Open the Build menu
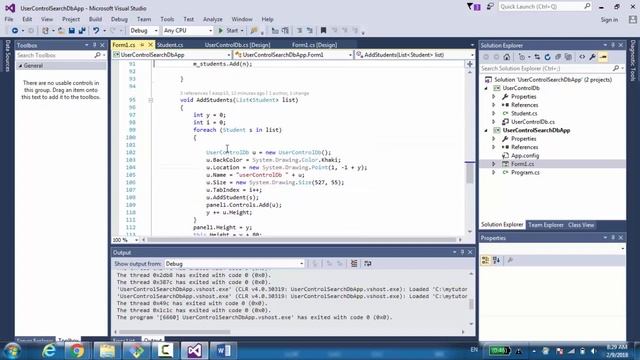The image size is (640, 360). click(x=95, y=19)
